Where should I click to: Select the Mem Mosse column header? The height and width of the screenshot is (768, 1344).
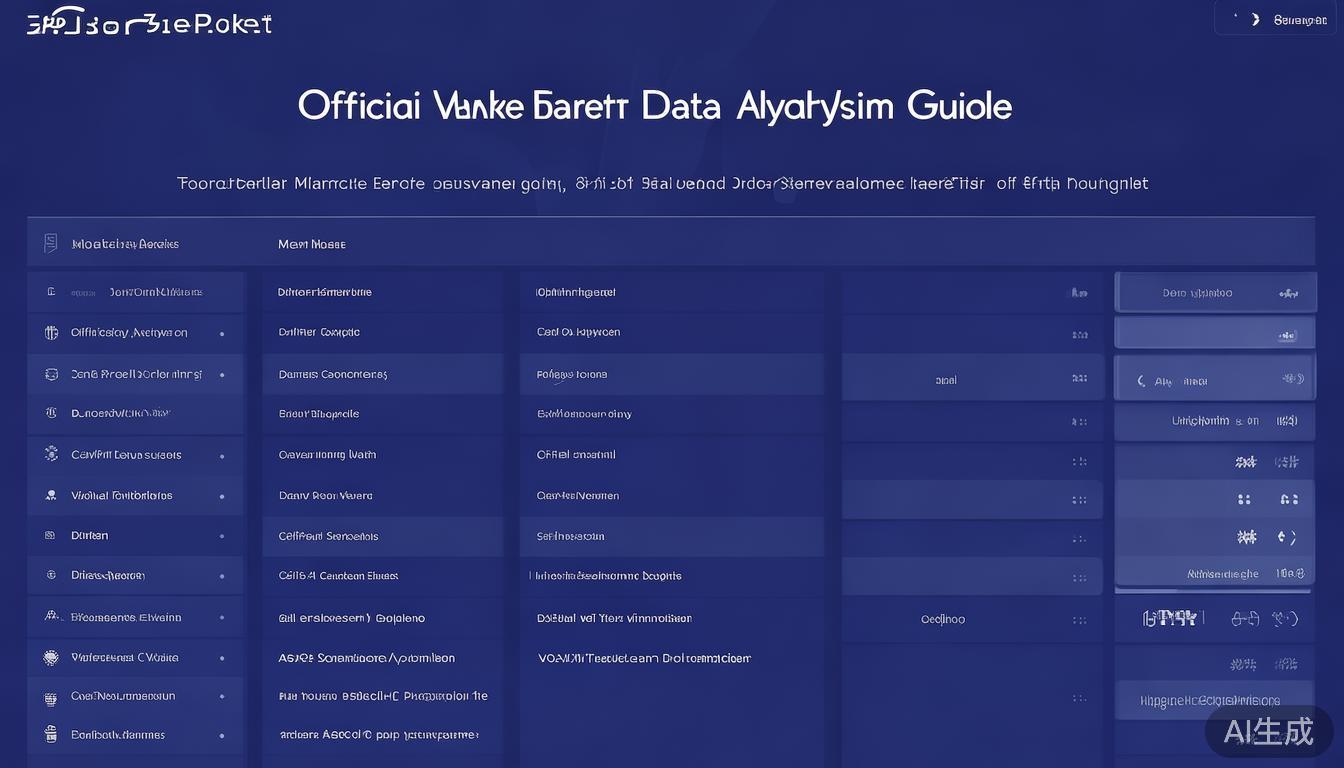tap(311, 244)
